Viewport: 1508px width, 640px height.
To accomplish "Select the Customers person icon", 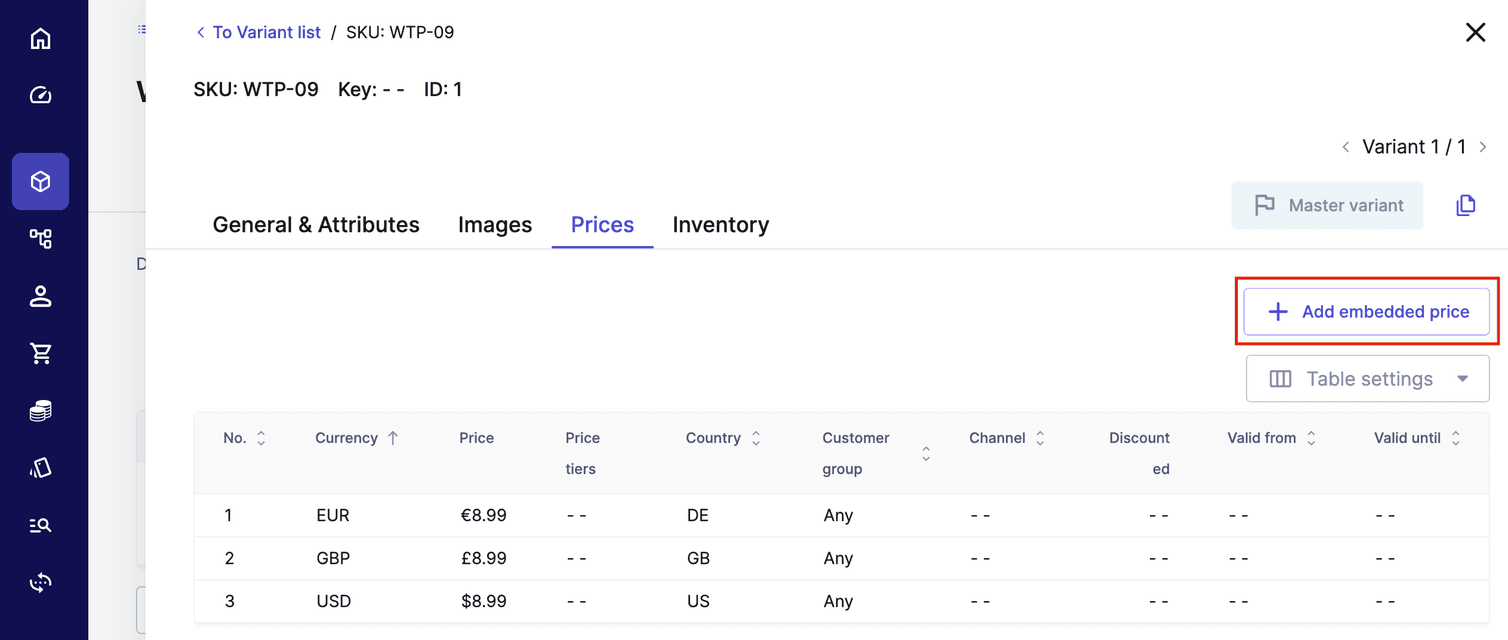I will (40, 295).
